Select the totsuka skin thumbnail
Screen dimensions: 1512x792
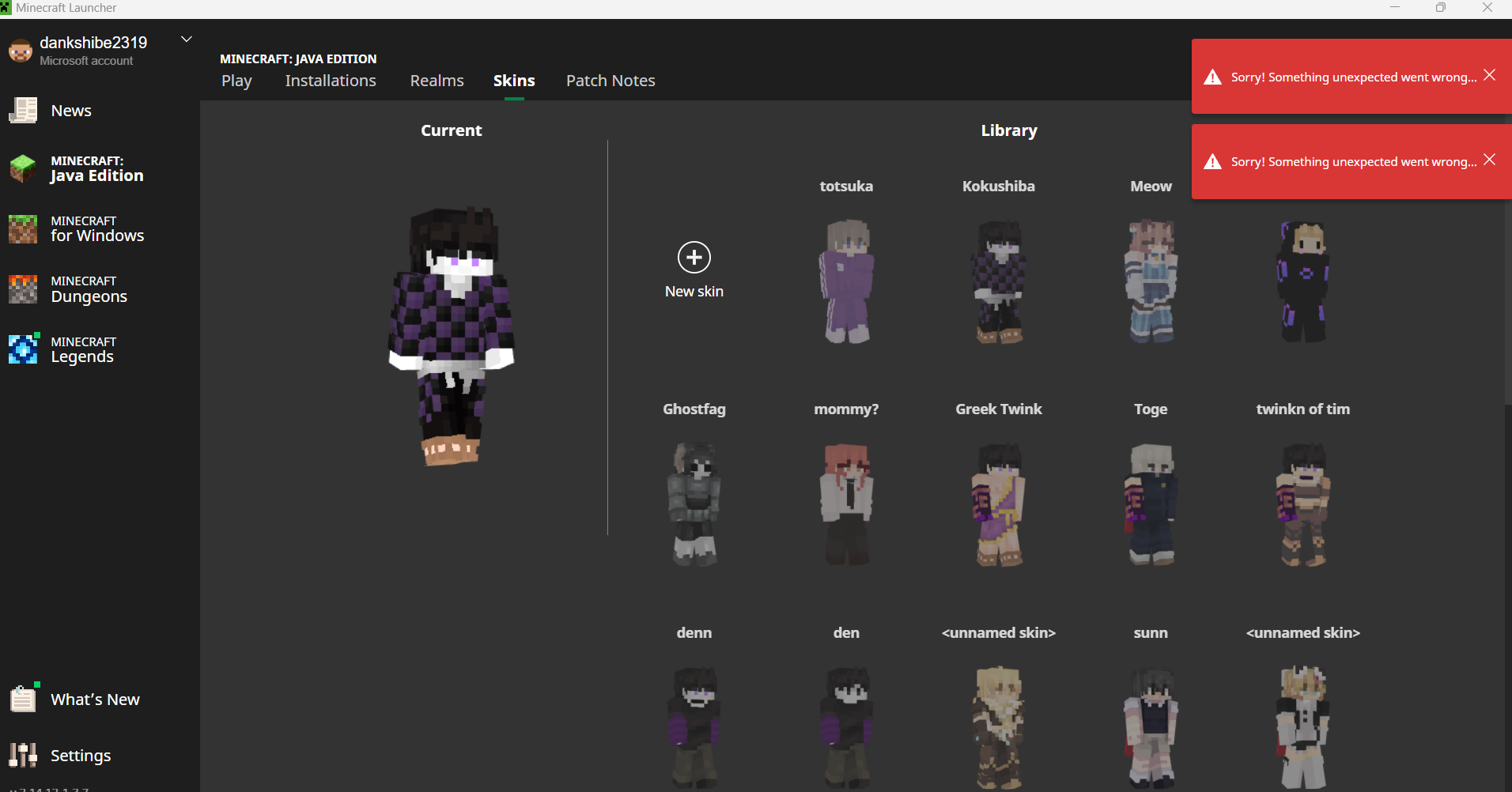click(x=846, y=281)
